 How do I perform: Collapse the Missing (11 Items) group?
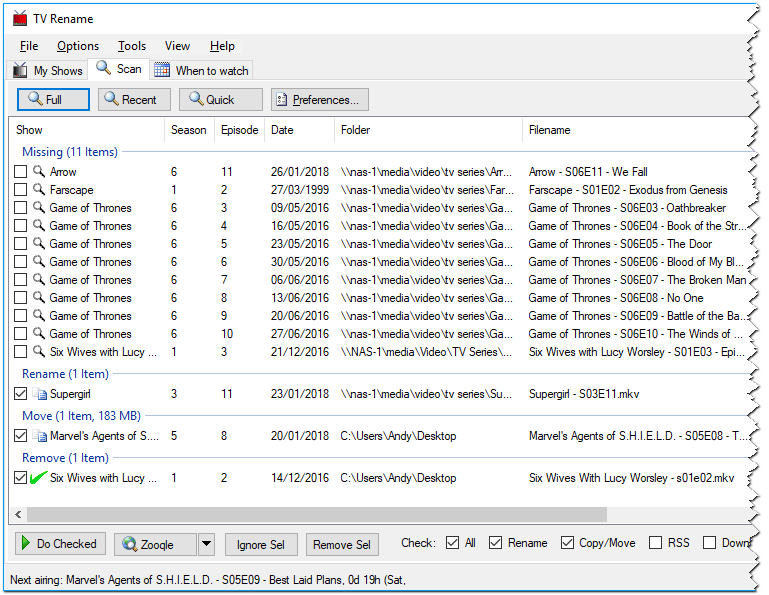click(x=70, y=152)
